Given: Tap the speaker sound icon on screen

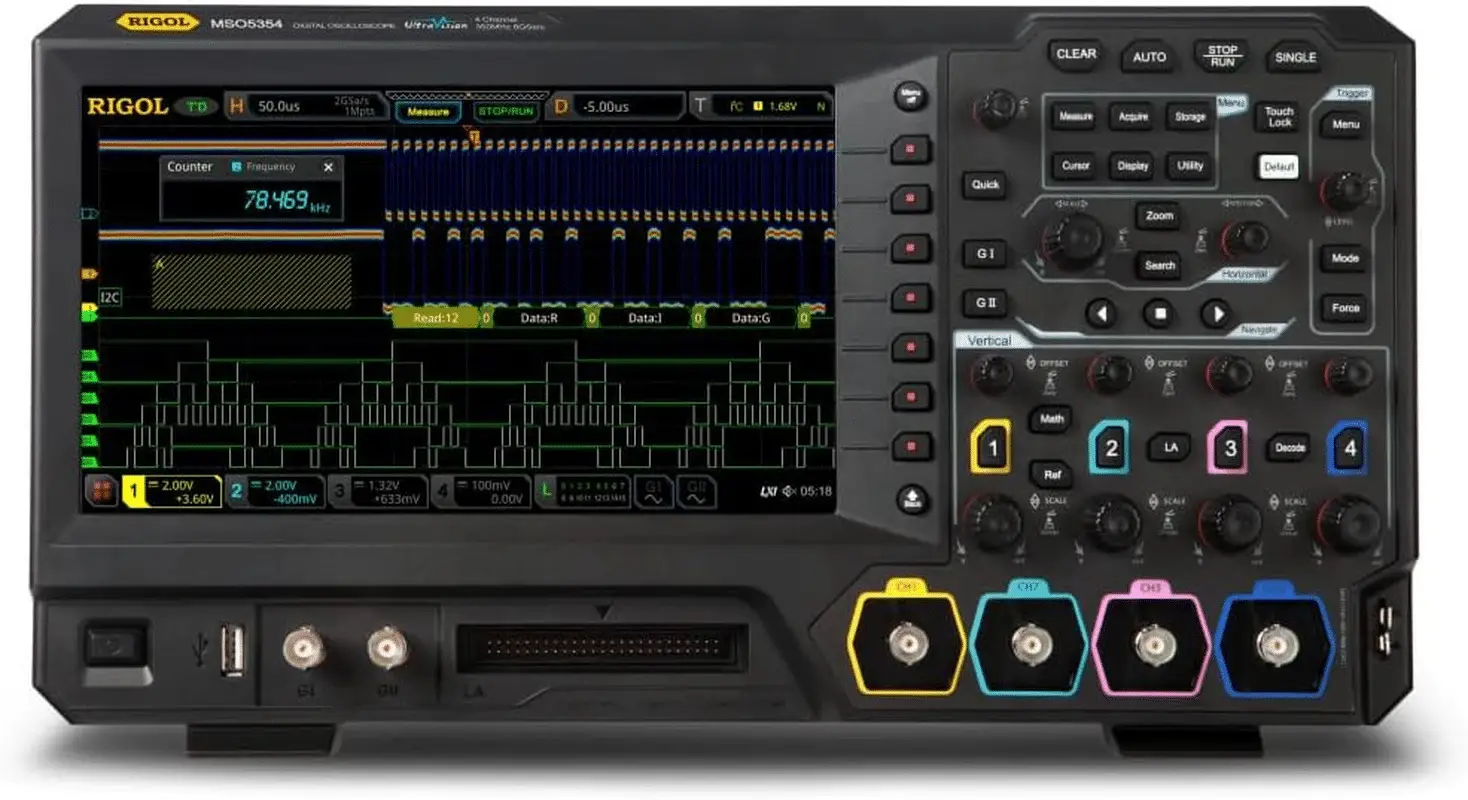Looking at the screenshot, I should pos(789,491).
